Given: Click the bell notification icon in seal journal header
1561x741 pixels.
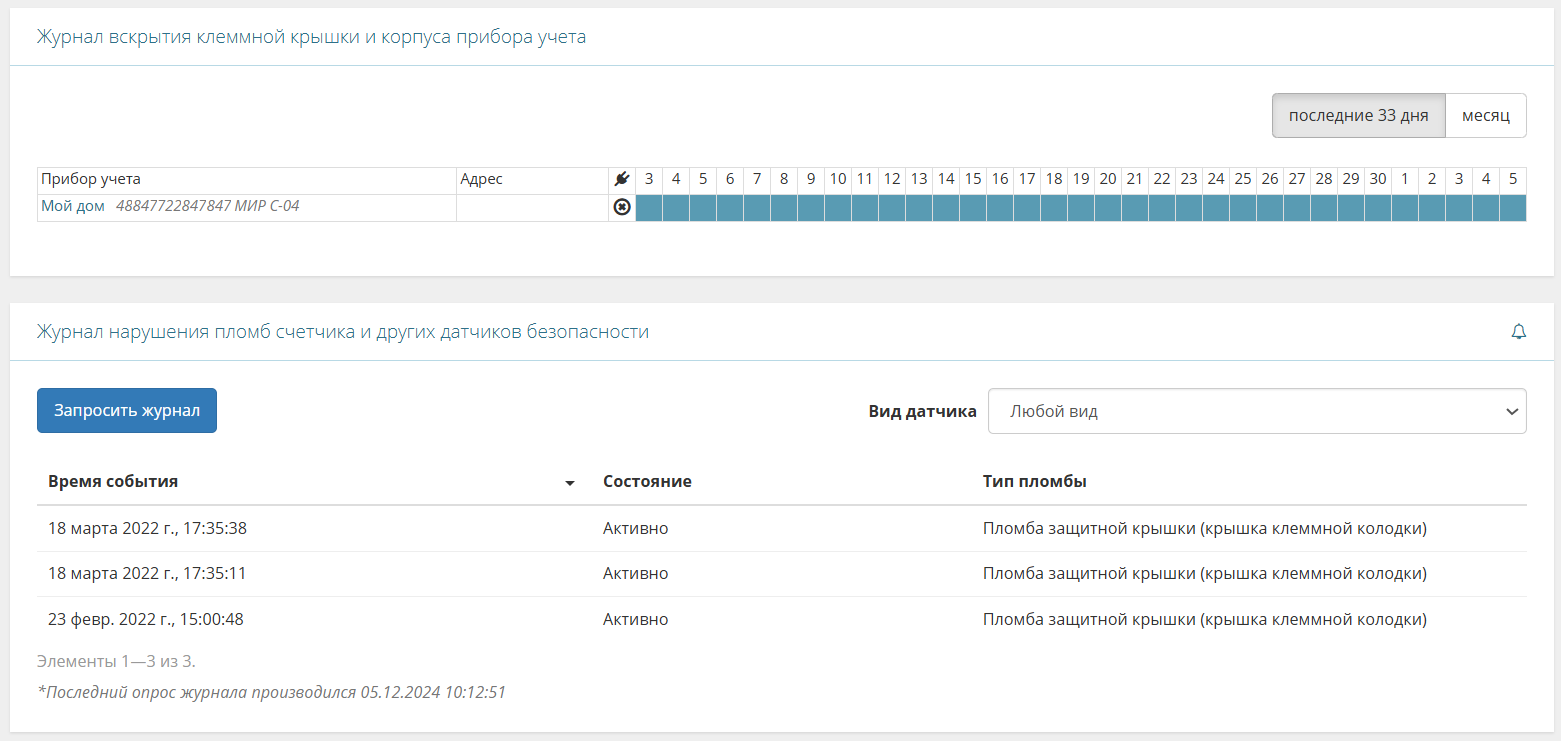Looking at the screenshot, I should pos(1518,332).
